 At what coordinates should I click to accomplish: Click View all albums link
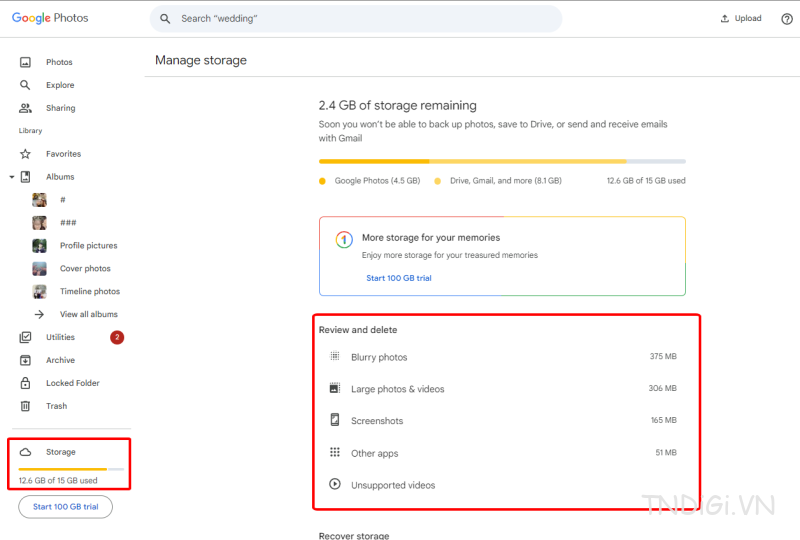point(89,314)
